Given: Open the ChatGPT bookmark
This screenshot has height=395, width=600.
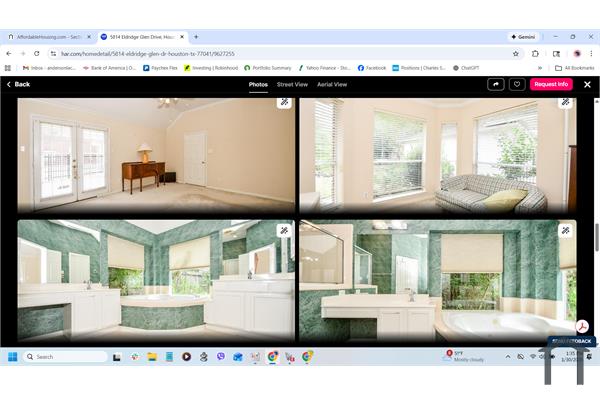Looking at the screenshot, I should pos(466,68).
